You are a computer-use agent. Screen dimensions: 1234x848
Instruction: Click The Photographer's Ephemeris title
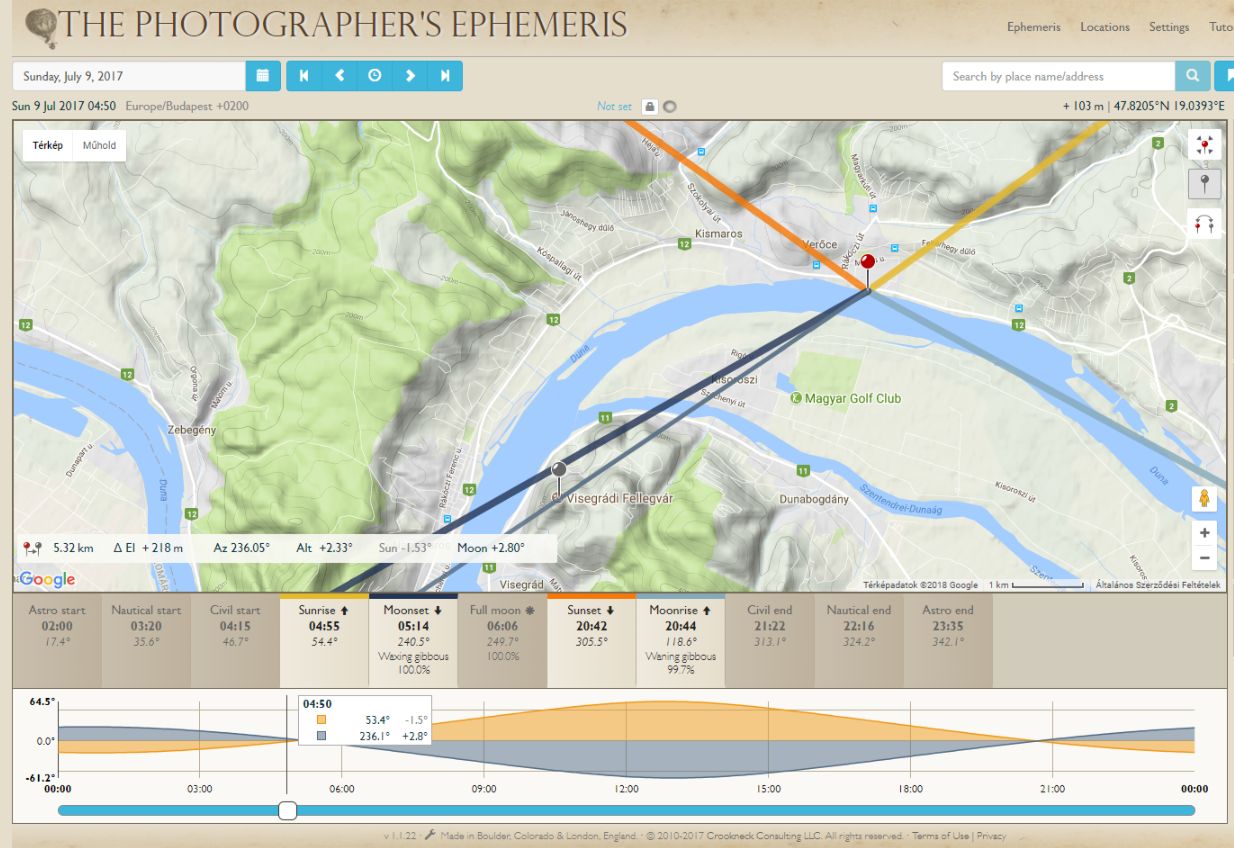[x=345, y=25]
